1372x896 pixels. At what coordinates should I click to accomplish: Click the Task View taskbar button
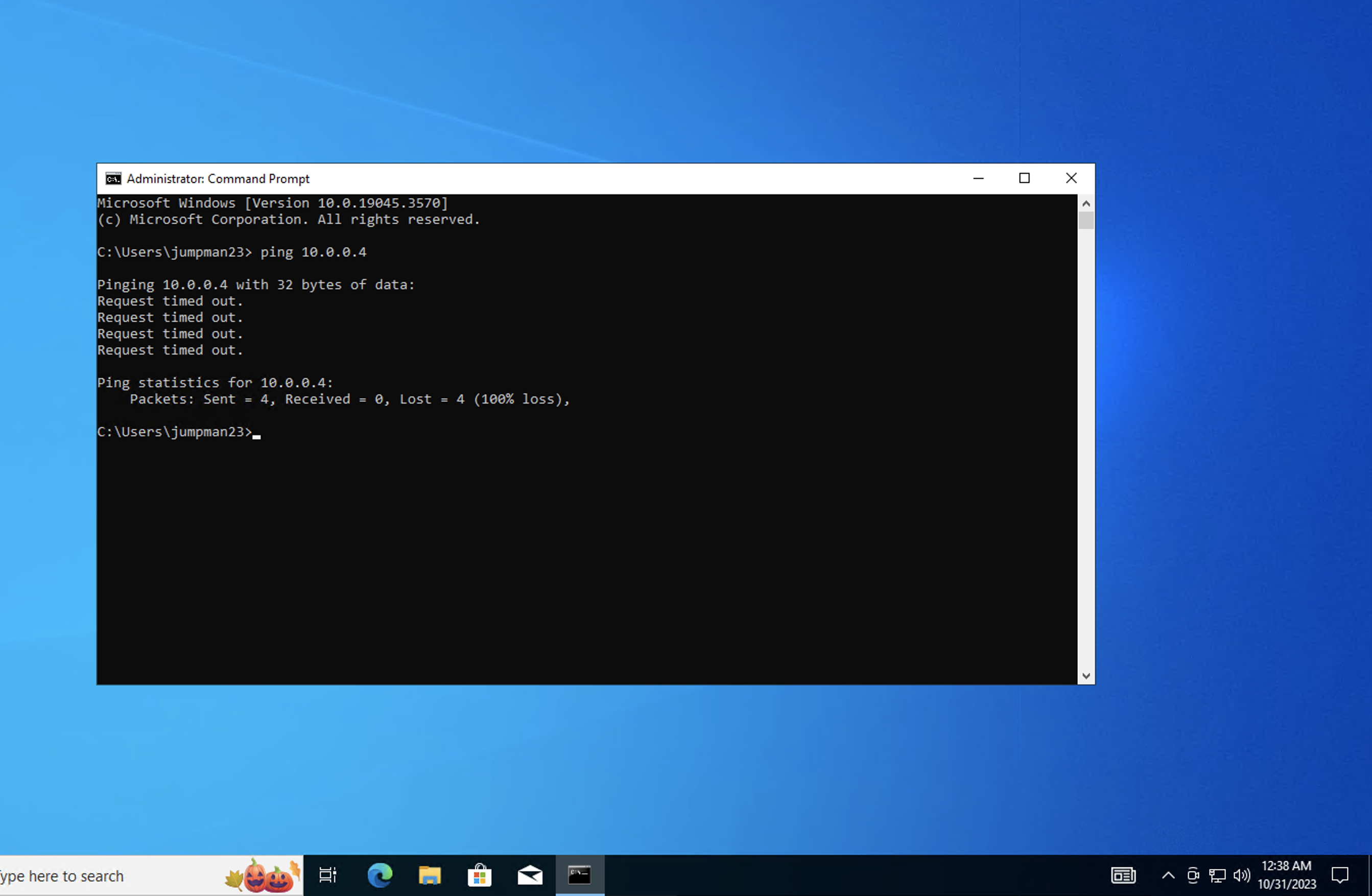[328, 875]
